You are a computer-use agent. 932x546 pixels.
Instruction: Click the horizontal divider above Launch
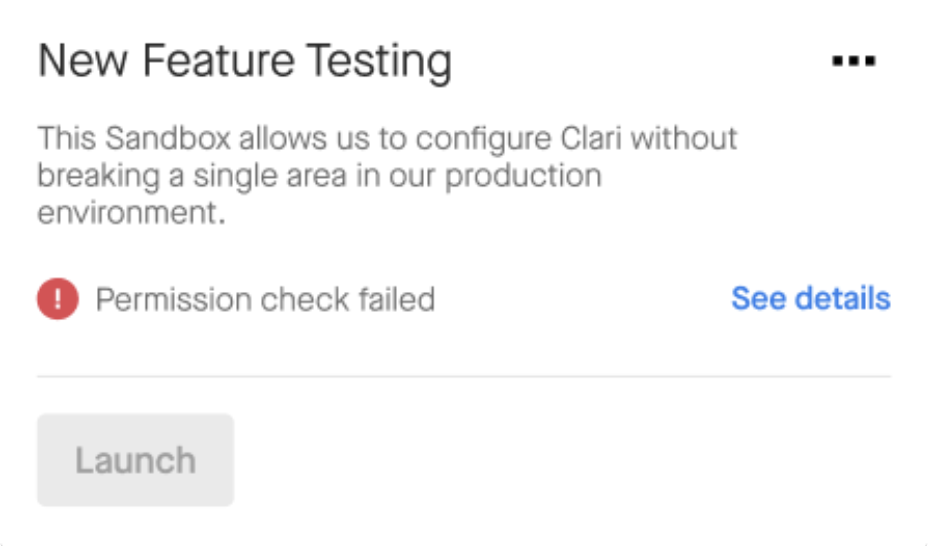464,376
